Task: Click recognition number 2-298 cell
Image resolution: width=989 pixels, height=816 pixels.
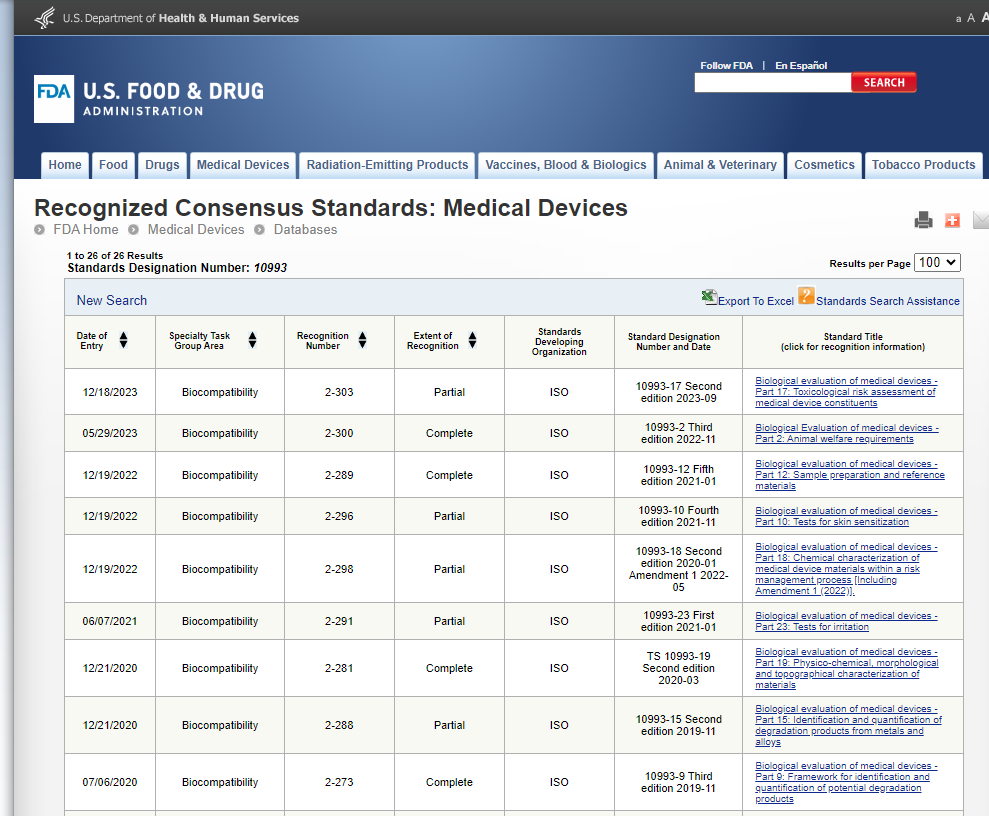Action: click(x=339, y=569)
